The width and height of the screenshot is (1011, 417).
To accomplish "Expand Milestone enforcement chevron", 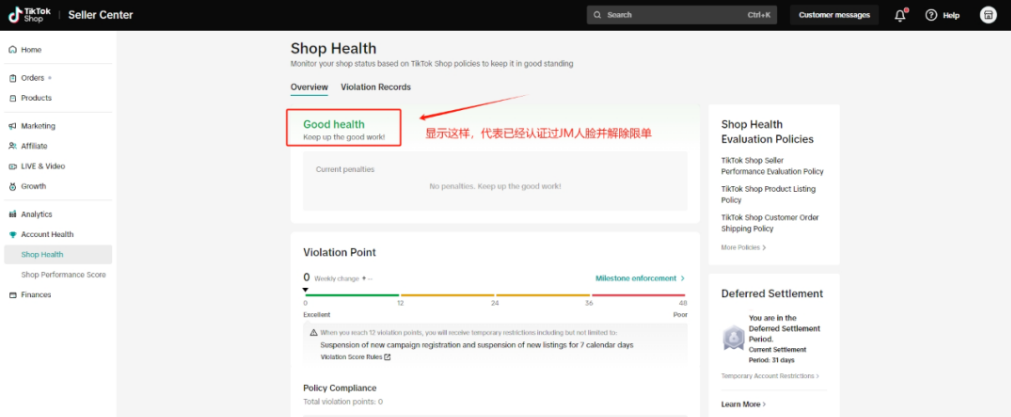I will [683, 278].
